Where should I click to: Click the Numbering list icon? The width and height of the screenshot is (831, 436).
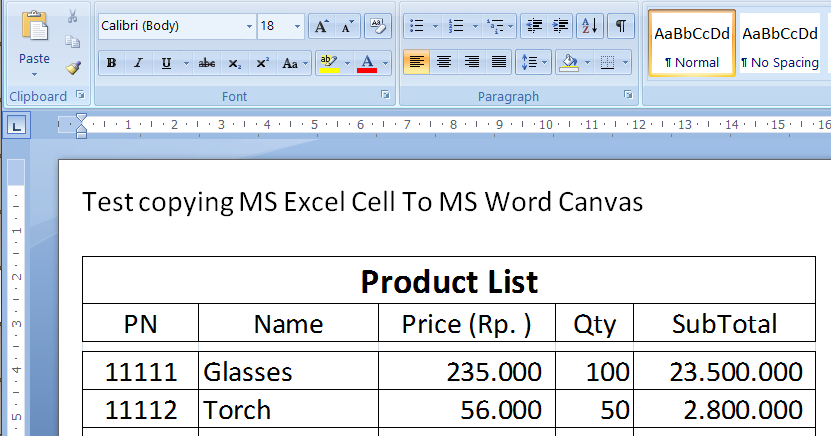456,26
